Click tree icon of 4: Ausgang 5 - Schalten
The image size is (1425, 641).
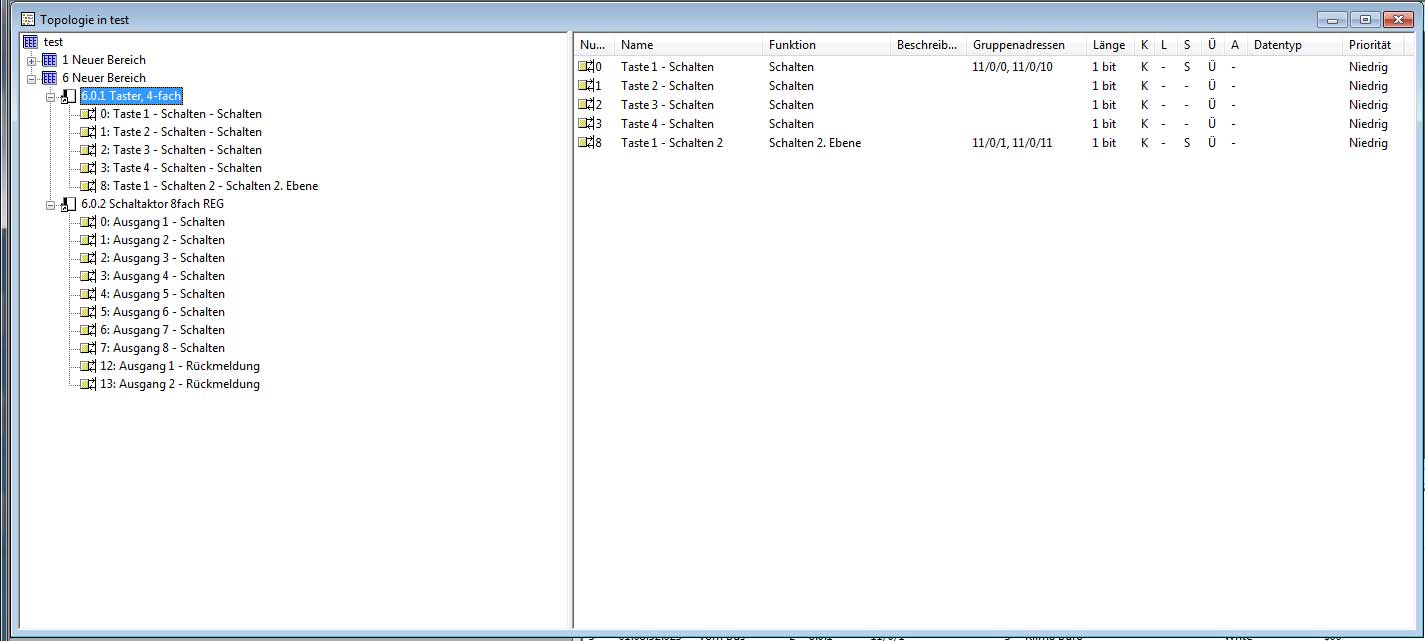(88, 294)
